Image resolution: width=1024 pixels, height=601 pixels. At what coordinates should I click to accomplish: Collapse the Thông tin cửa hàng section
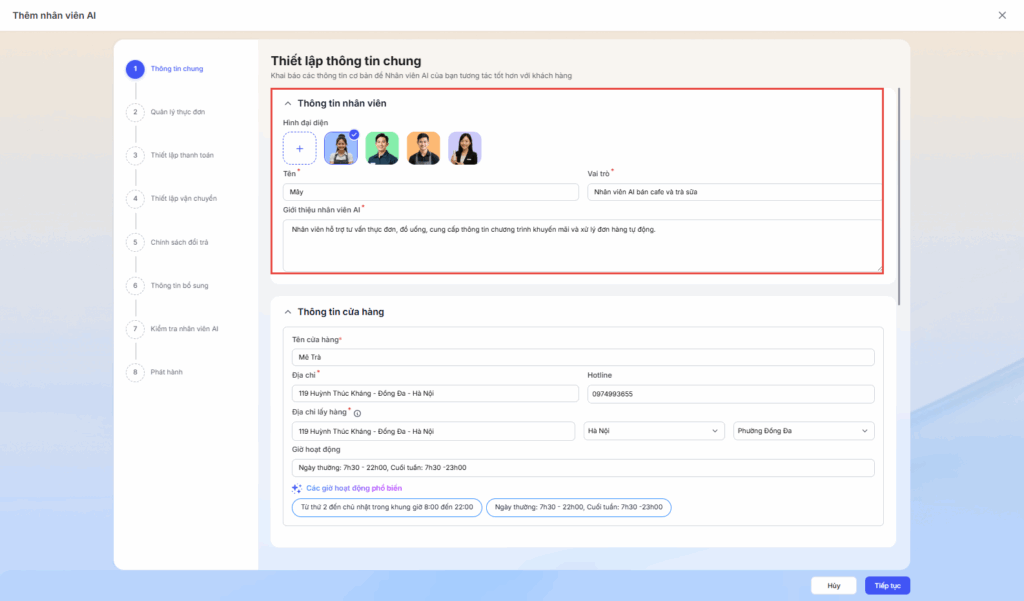pyautogui.click(x=288, y=312)
